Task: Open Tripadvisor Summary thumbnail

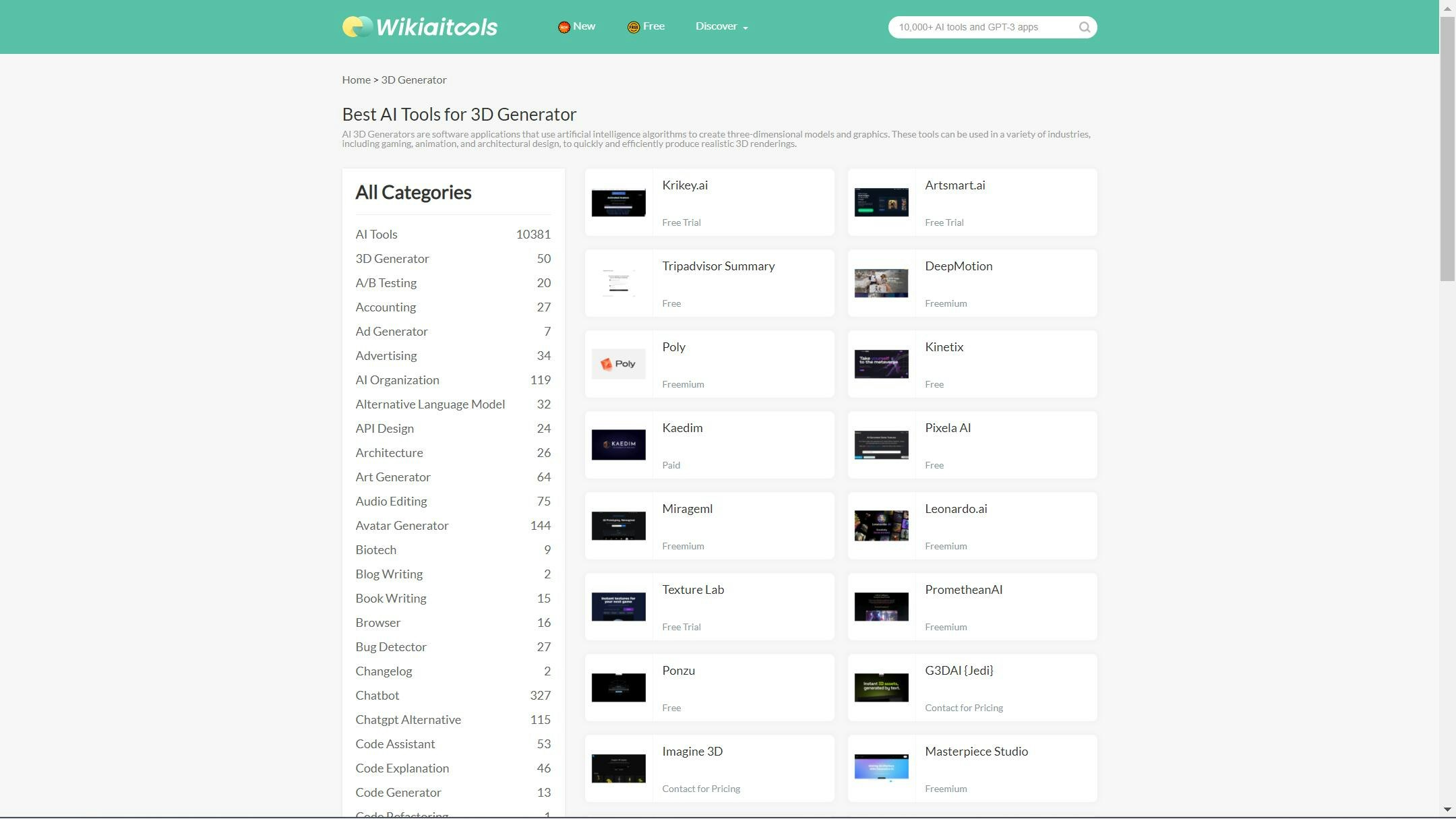Action: tap(618, 283)
